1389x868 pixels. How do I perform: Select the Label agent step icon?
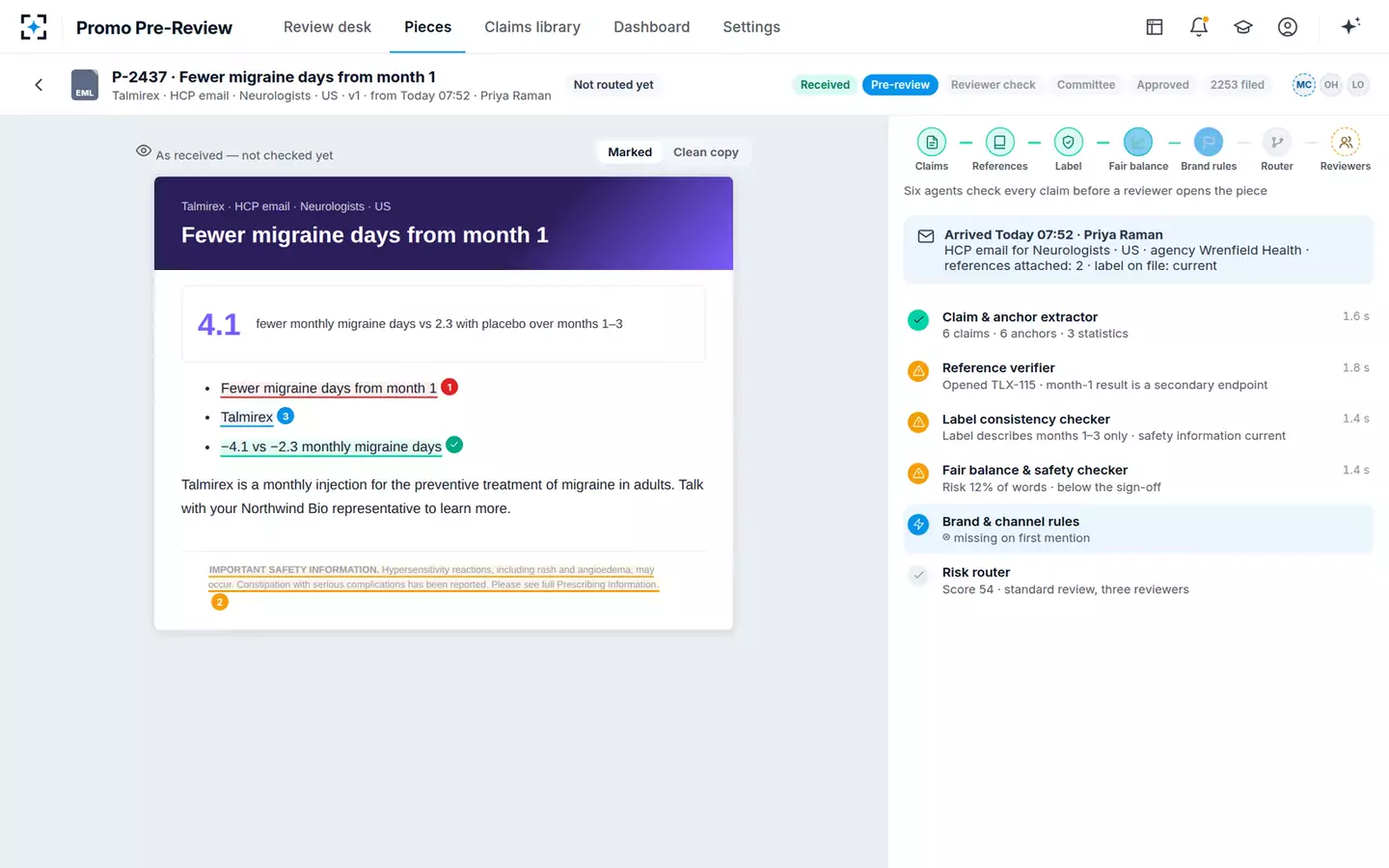pyautogui.click(x=1068, y=142)
